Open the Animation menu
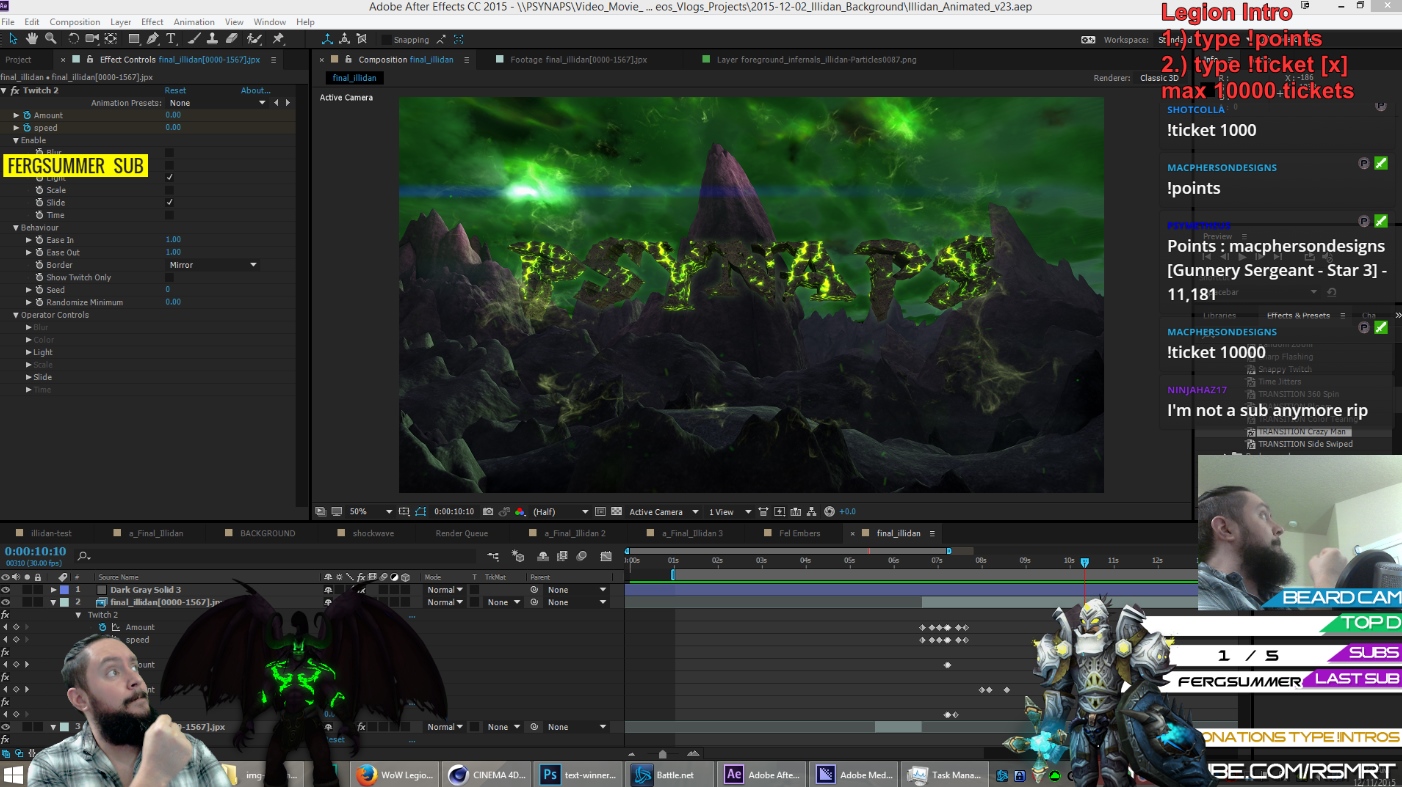Screen dimensions: 1402x787 [194, 22]
